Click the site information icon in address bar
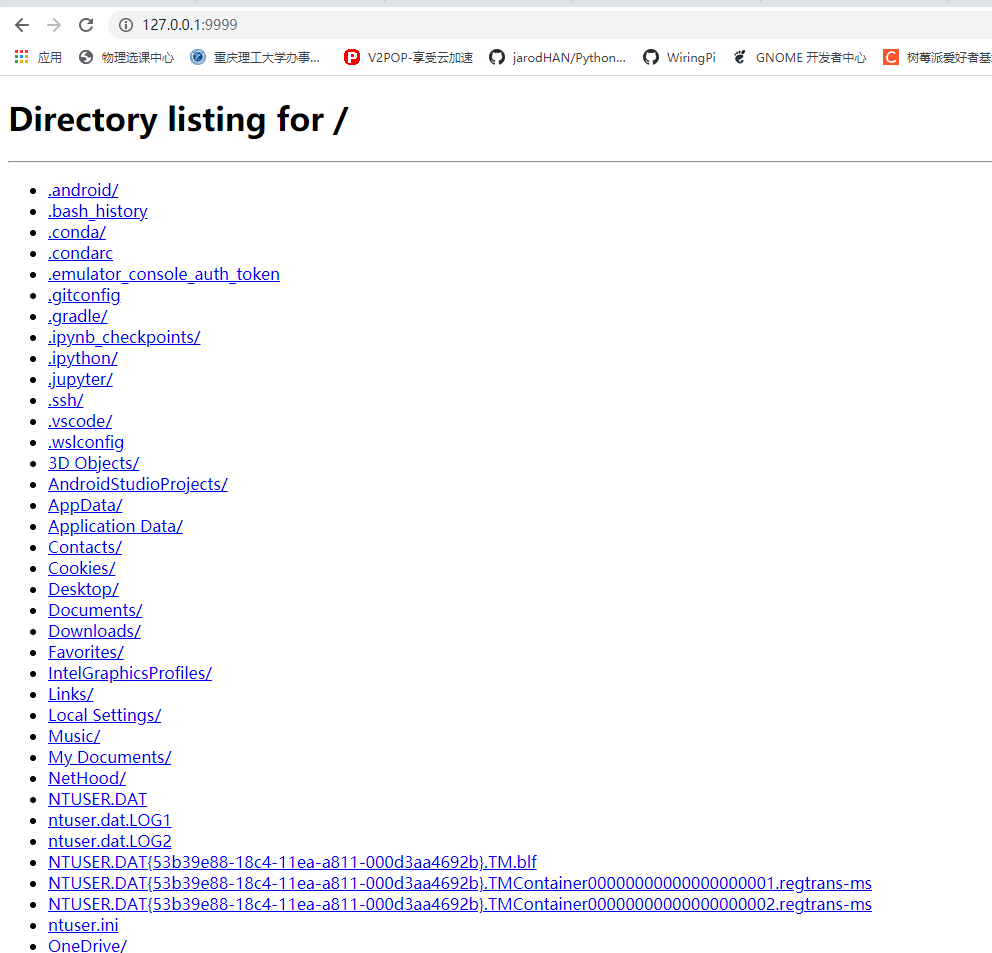Image resolution: width=992 pixels, height=953 pixels. tap(126, 25)
